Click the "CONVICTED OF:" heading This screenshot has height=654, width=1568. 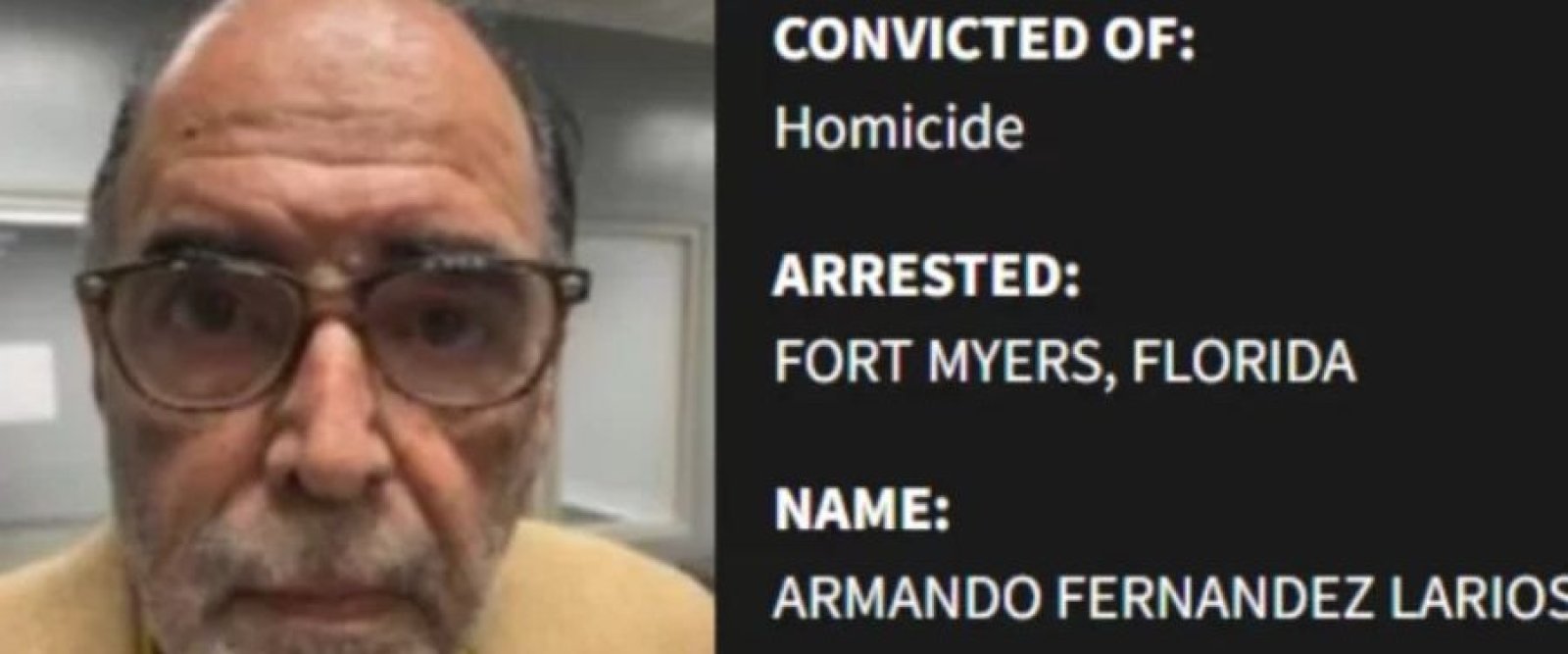[x=984, y=42]
